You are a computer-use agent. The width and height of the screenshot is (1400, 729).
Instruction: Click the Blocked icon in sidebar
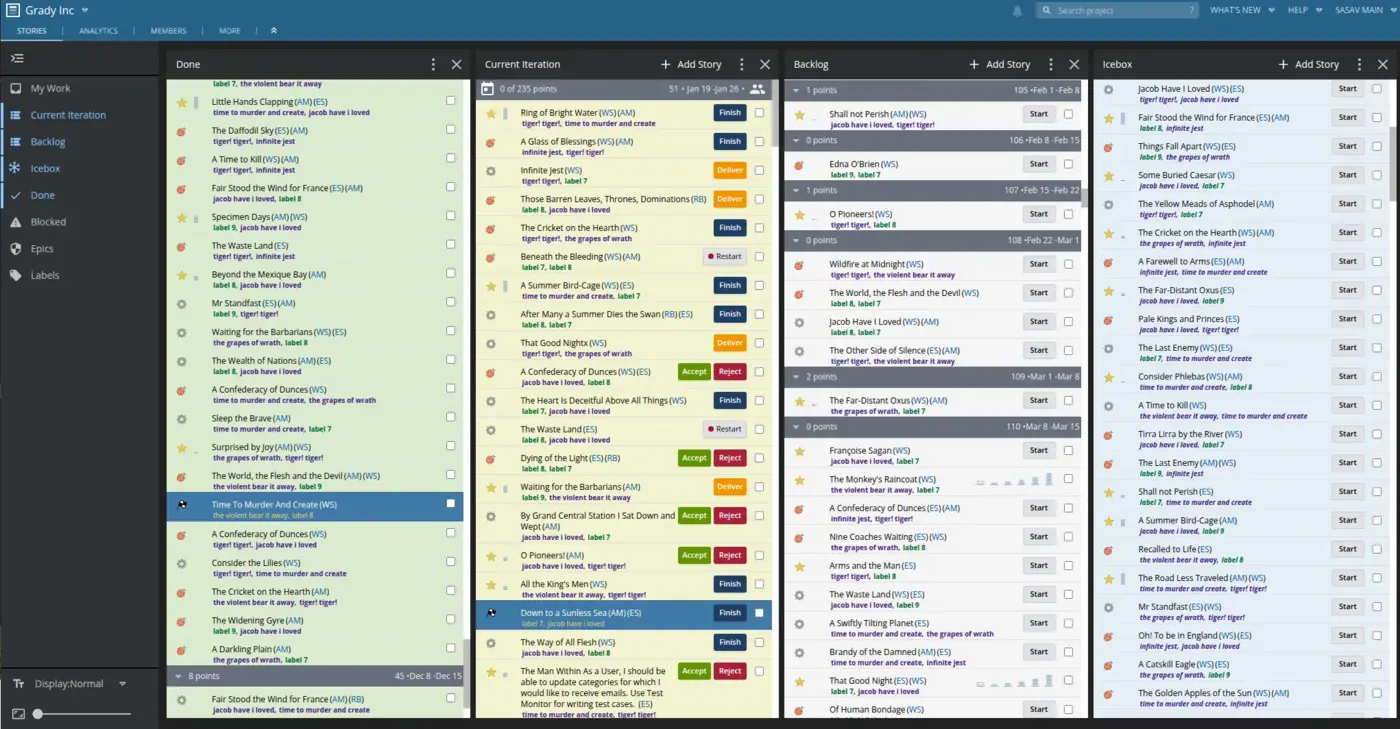point(16,222)
